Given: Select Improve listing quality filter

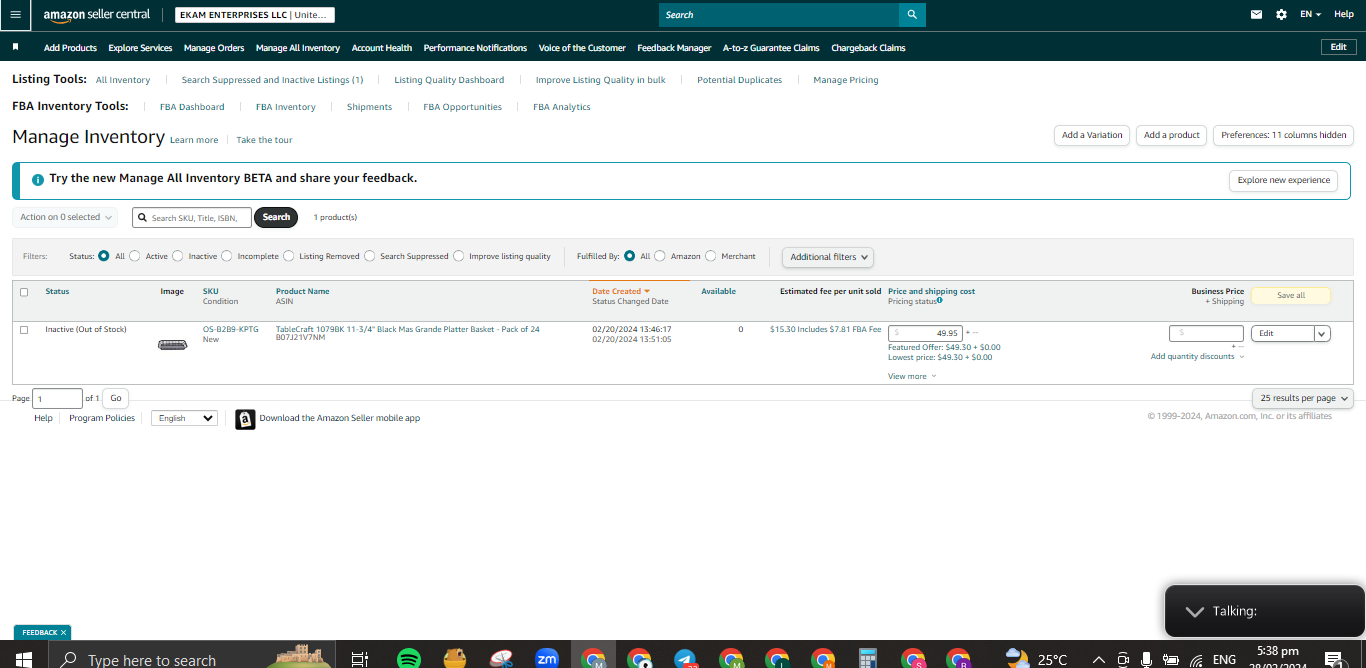Looking at the screenshot, I should [x=458, y=256].
